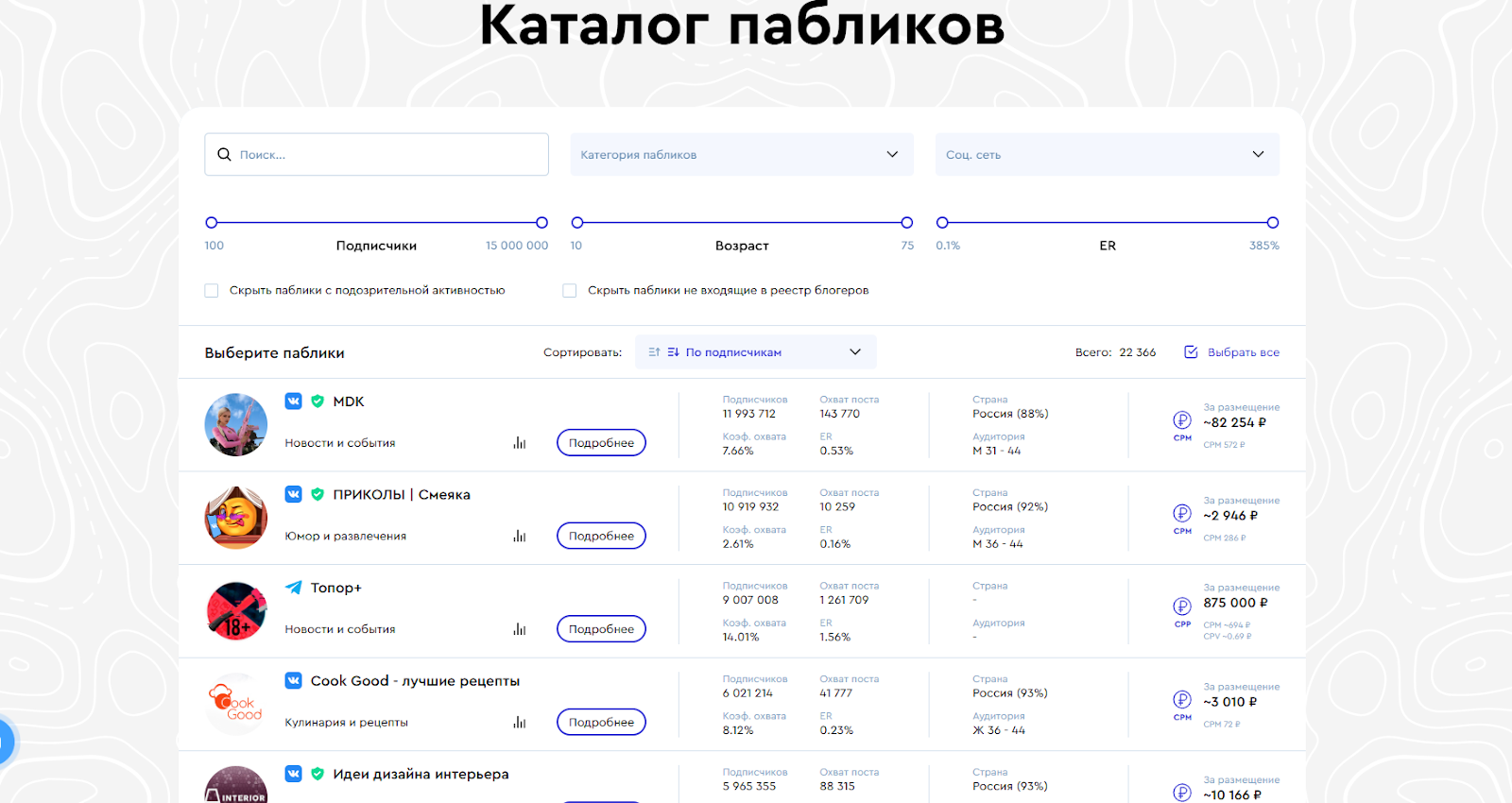Click the descending sort icon

(674, 352)
